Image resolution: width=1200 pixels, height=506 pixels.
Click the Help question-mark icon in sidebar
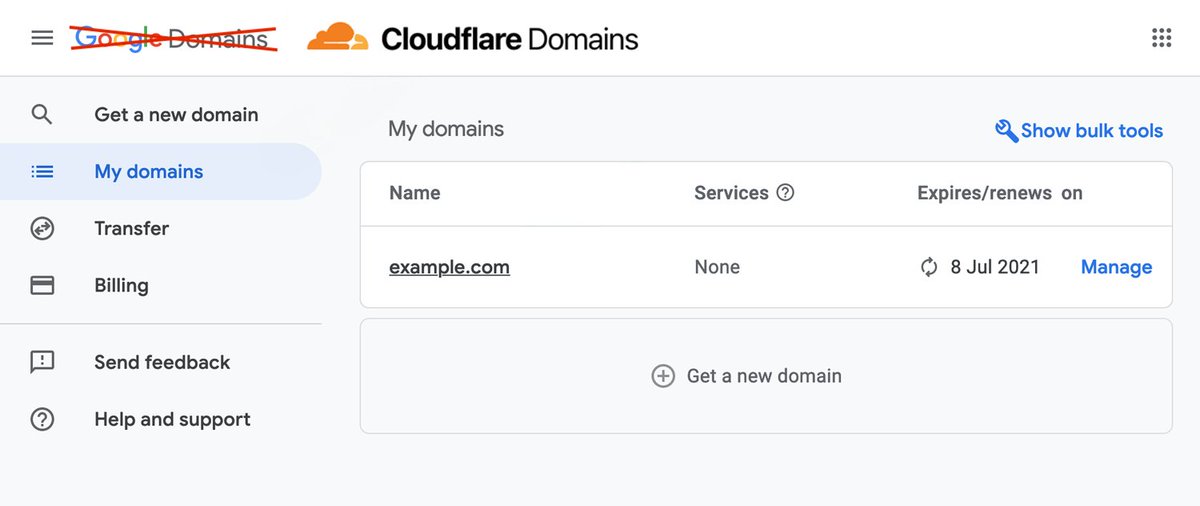[42, 419]
